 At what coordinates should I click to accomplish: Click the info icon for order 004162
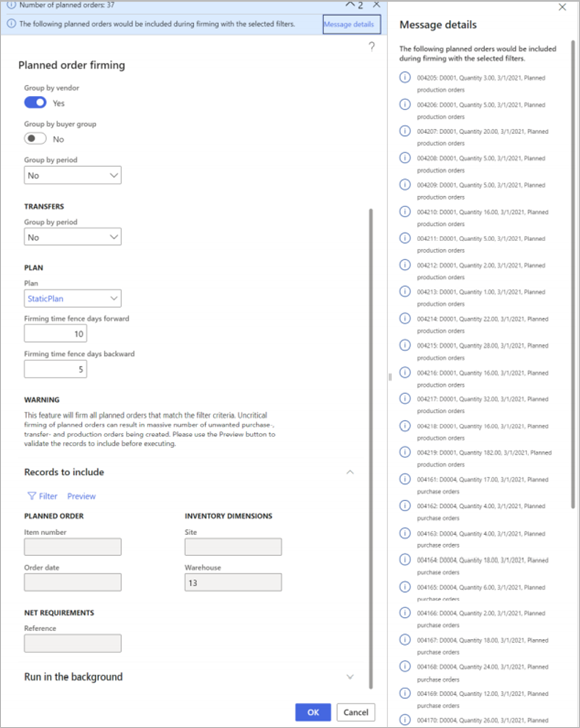[x=405, y=505]
